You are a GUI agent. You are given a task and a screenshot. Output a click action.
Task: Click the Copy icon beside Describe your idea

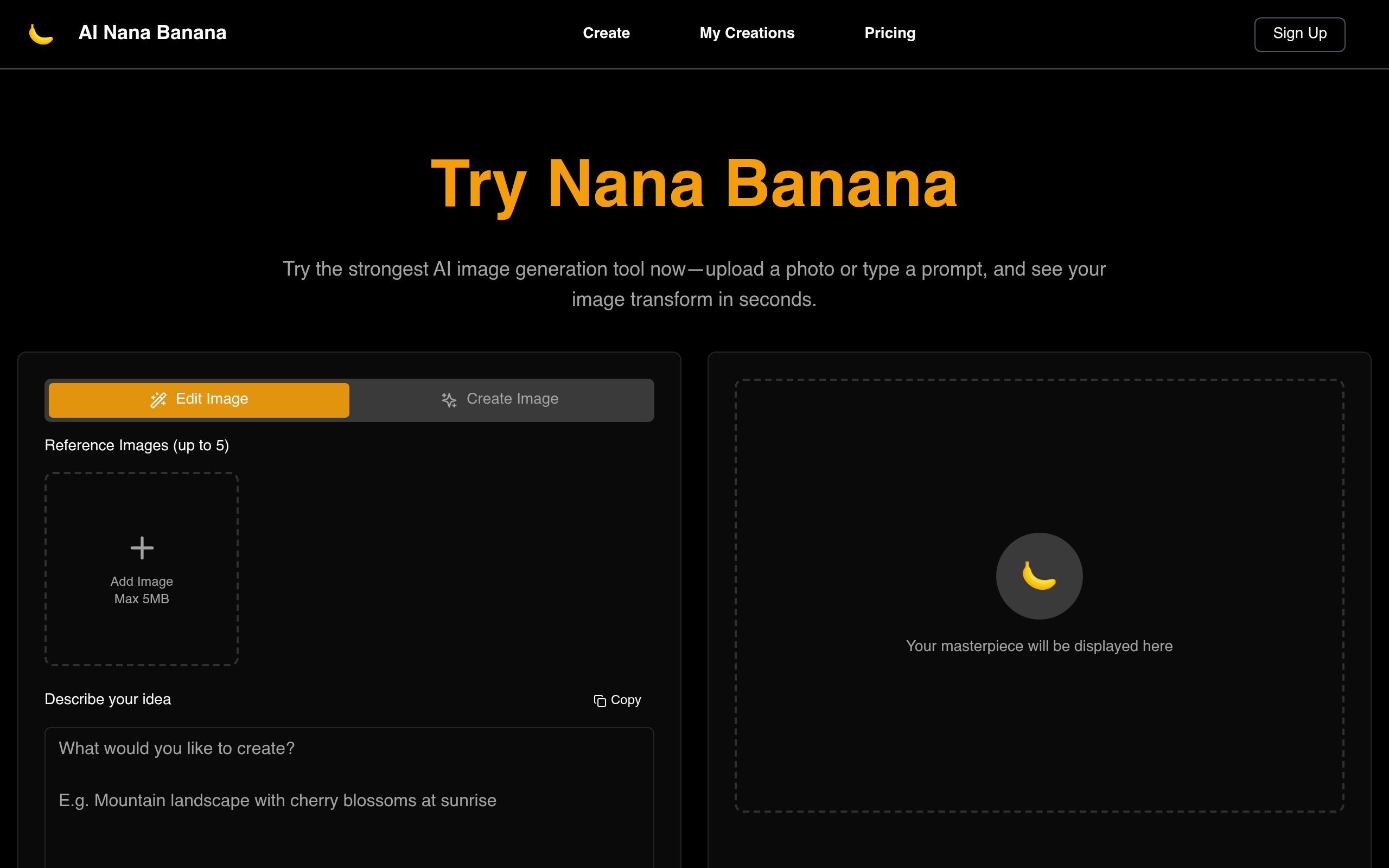coord(600,700)
